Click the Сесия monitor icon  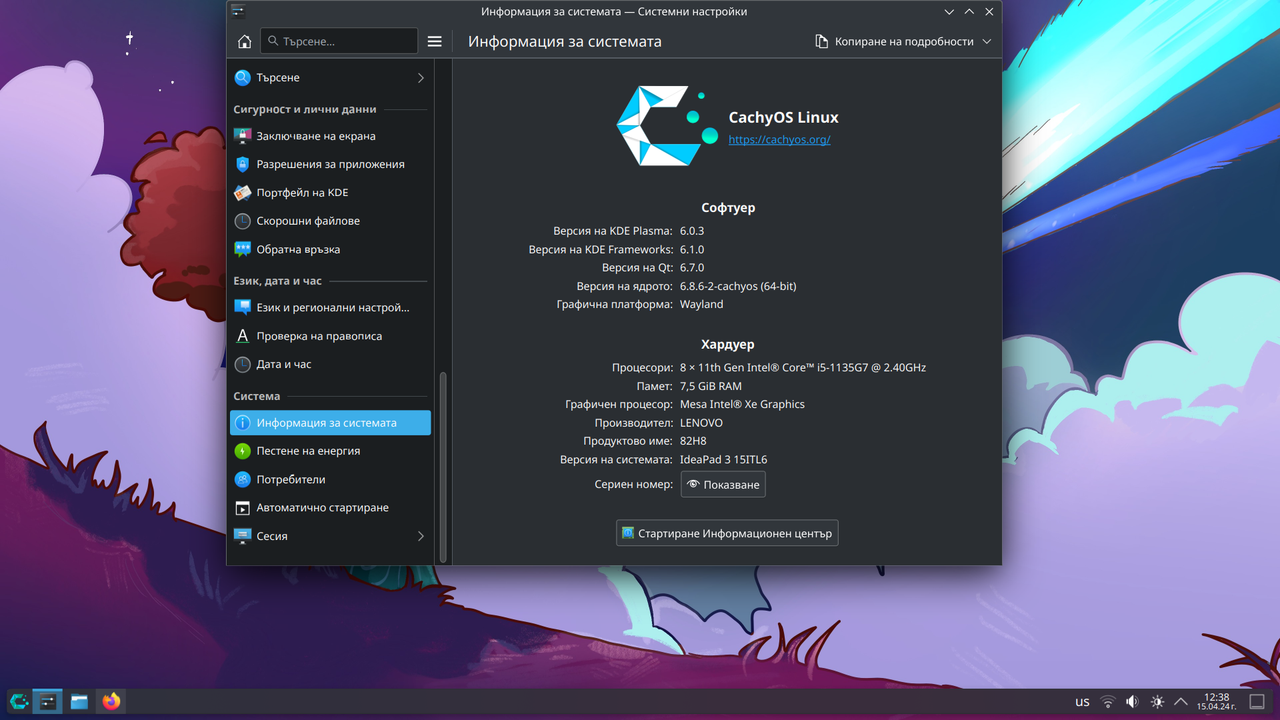click(242, 536)
